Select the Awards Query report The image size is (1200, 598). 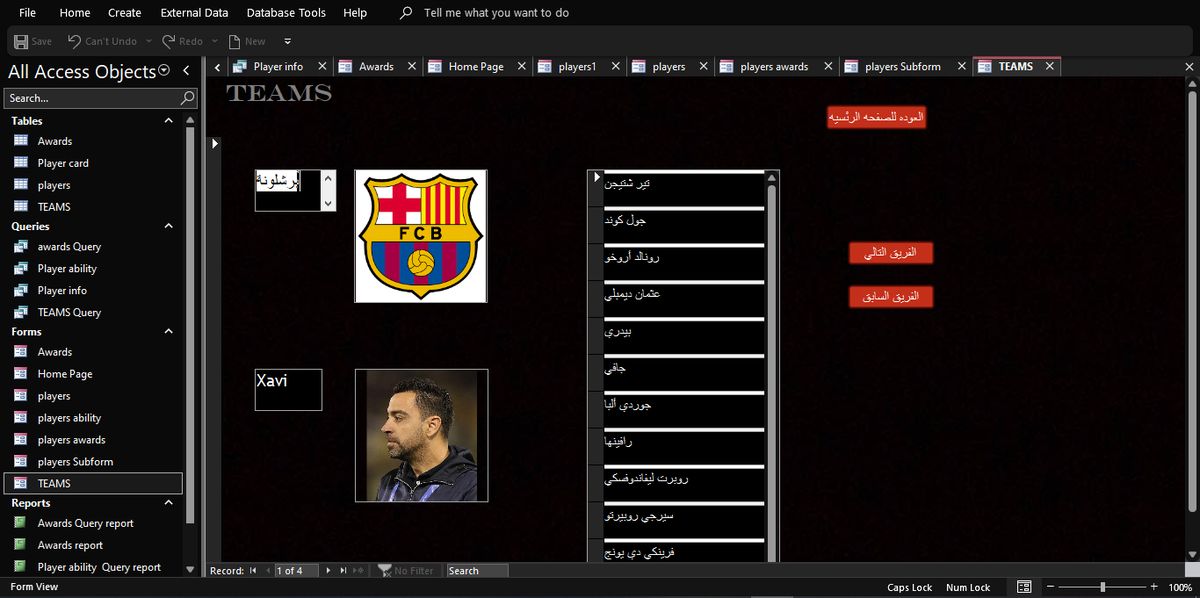(94, 523)
